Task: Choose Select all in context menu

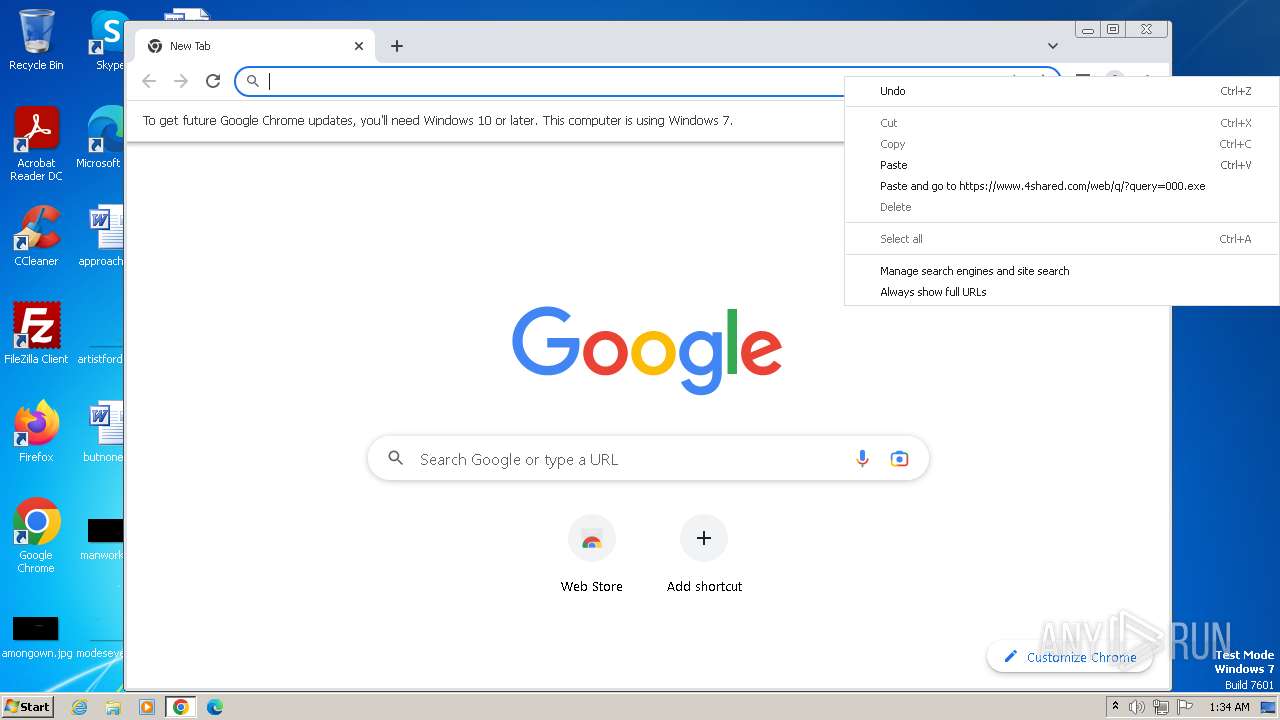Action: (1062, 239)
